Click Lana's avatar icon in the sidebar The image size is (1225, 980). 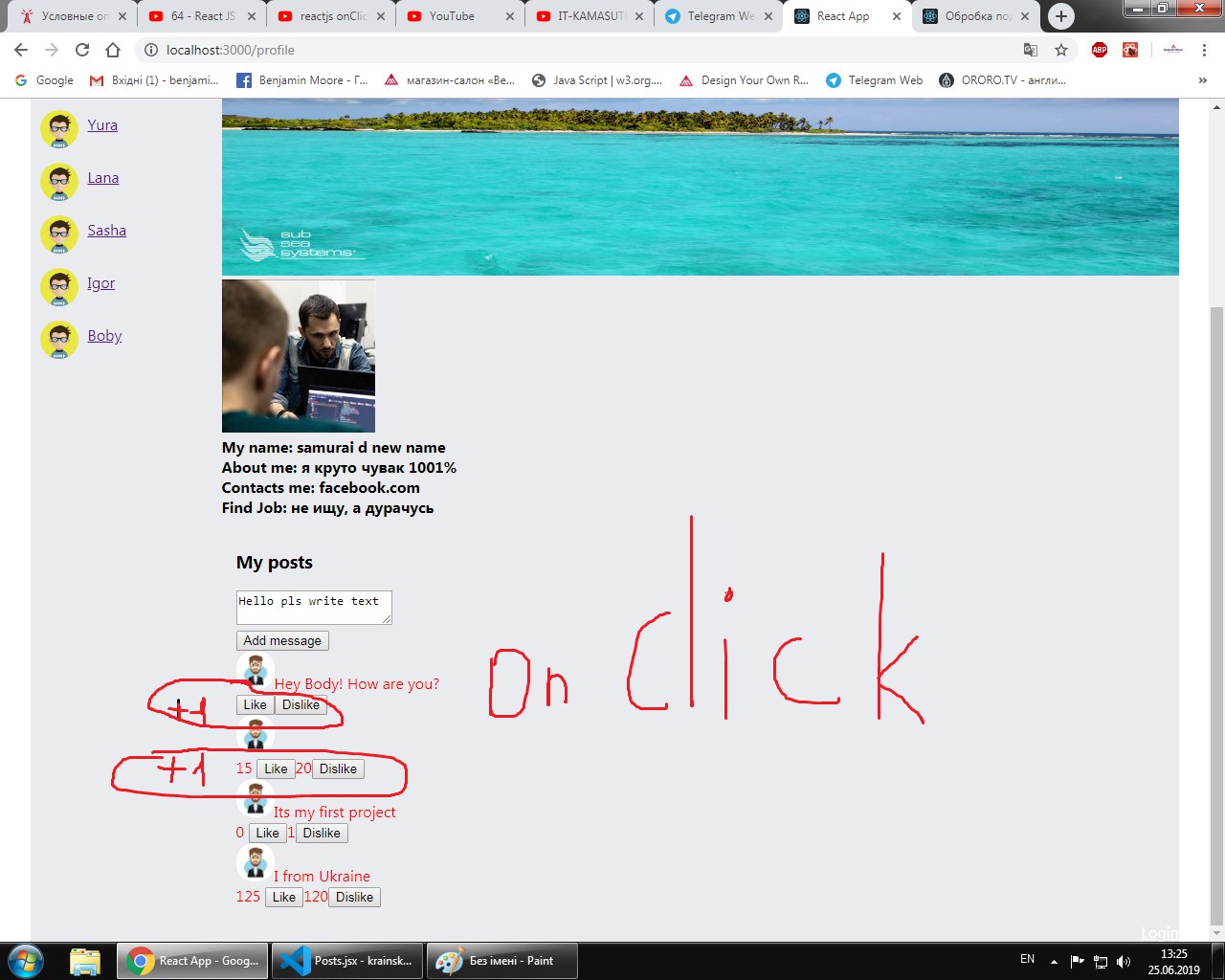(59, 181)
